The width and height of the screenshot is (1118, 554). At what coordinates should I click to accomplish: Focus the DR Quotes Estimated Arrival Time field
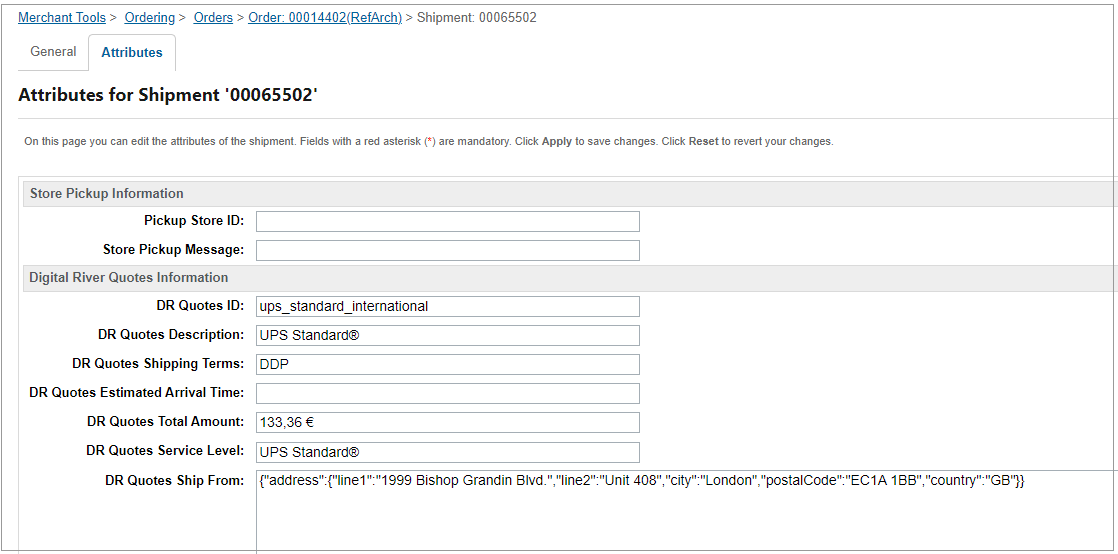point(447,393)
